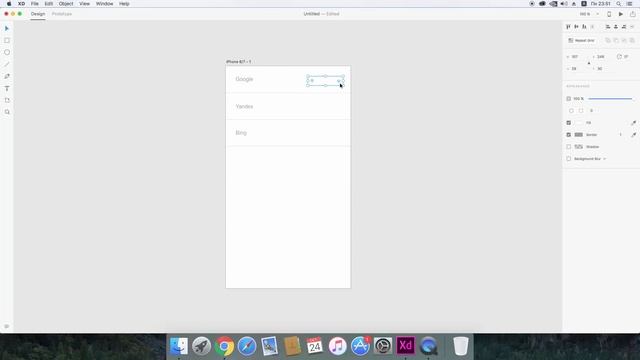Open the Shadow color swatch

[x=579, y=147]
